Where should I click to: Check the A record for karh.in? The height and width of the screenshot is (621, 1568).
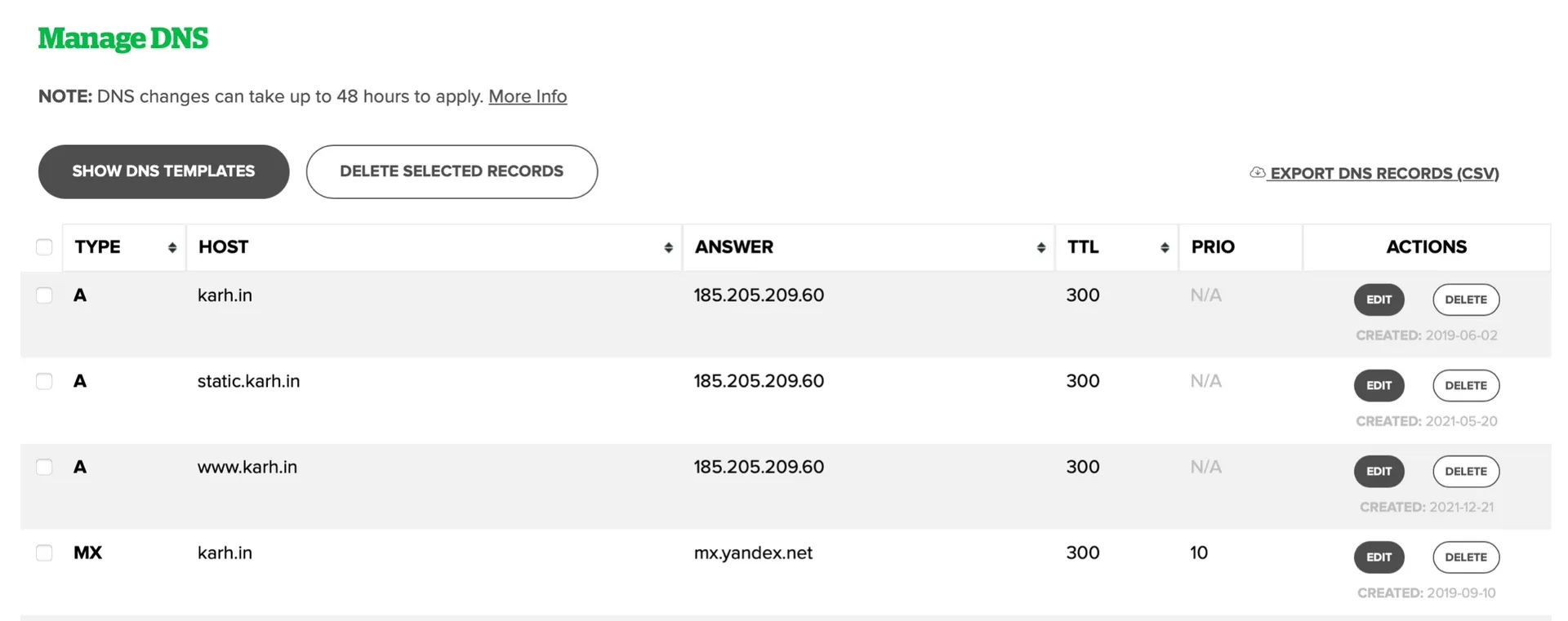pos(44,295)
